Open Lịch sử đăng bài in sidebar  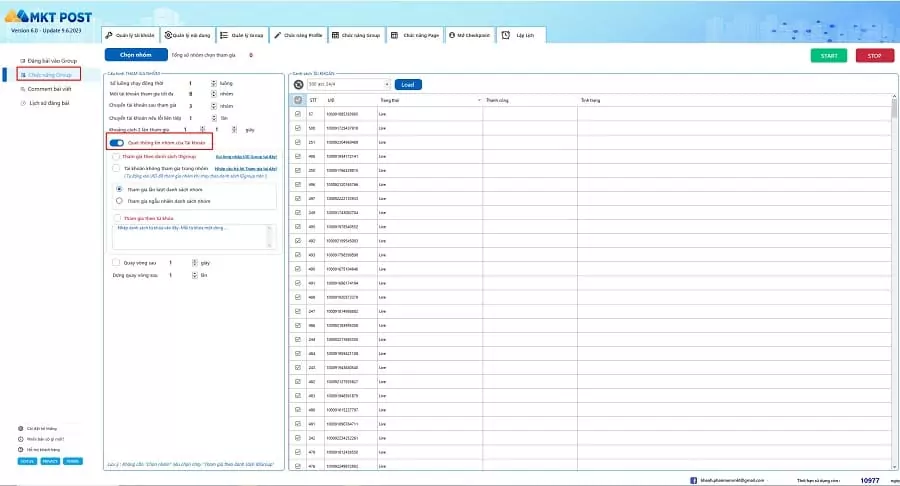point(45,103)
